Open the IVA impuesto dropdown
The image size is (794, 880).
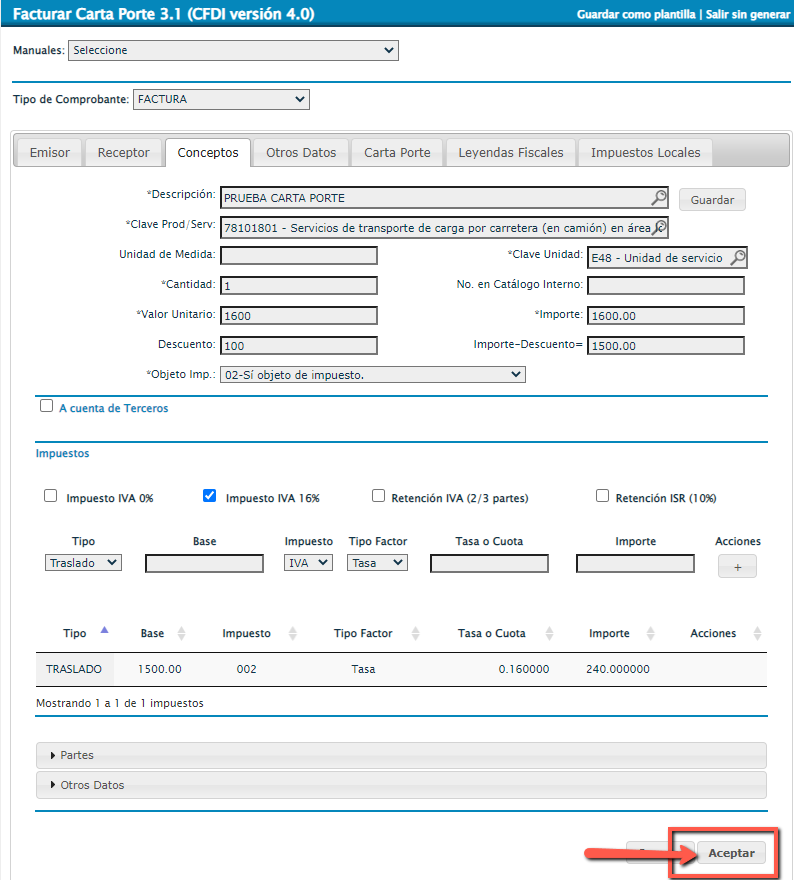pyautogui.click(x=308, y=563)
